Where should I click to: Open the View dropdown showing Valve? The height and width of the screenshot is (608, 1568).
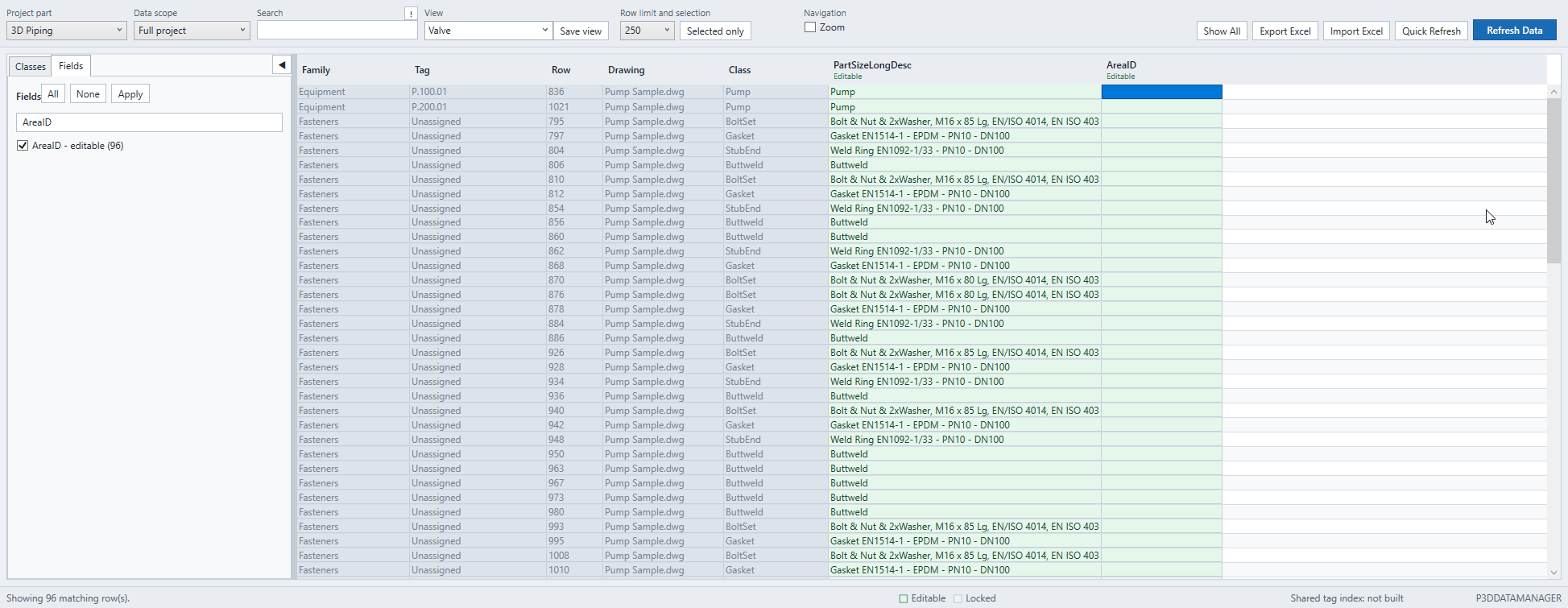488,31
